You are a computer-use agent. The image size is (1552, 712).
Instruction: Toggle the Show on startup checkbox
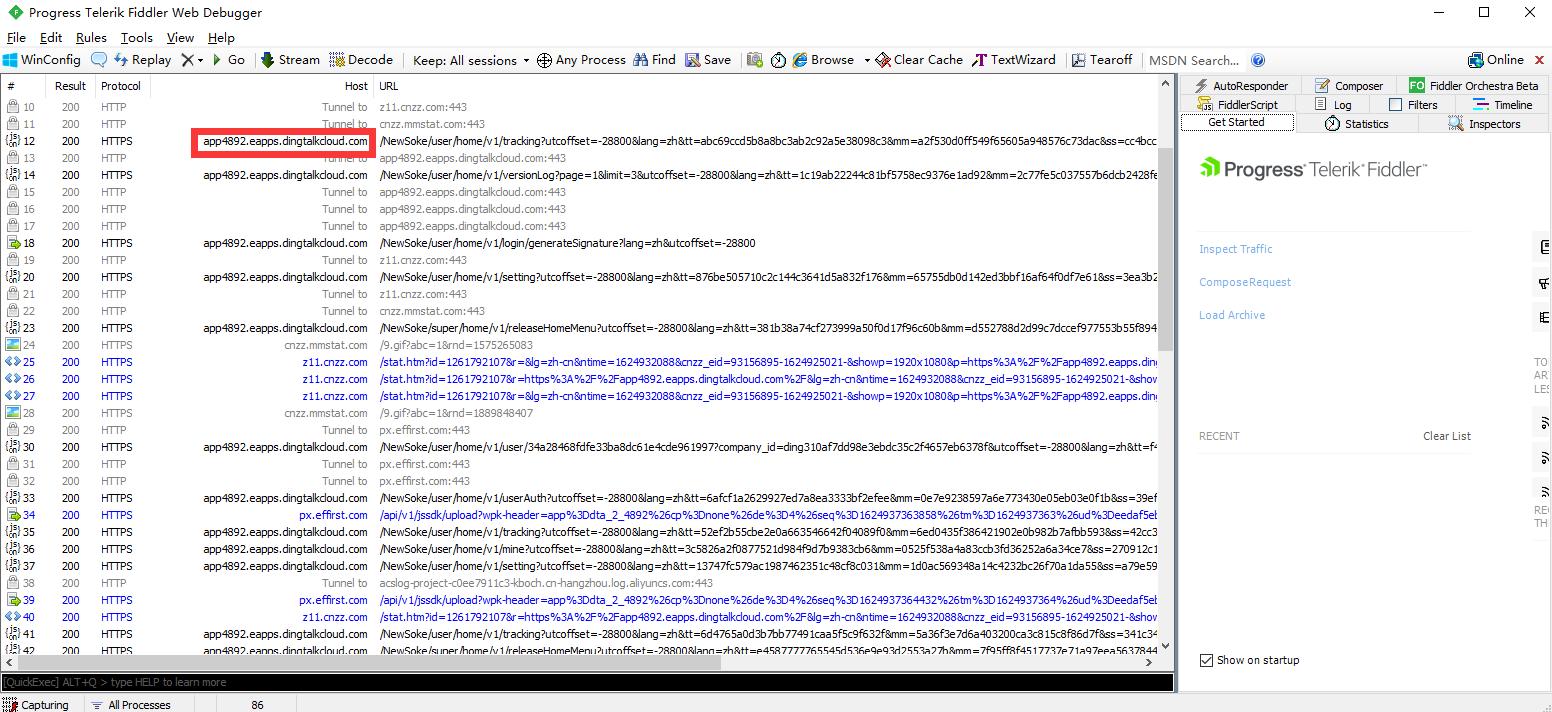(x=1206, y=660)
